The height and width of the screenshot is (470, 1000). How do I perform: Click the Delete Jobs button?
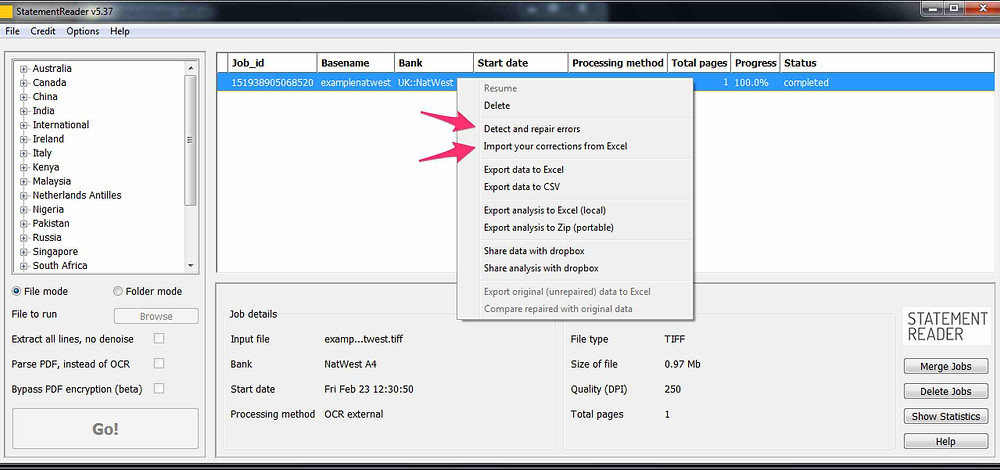click(x=946, y=392)
